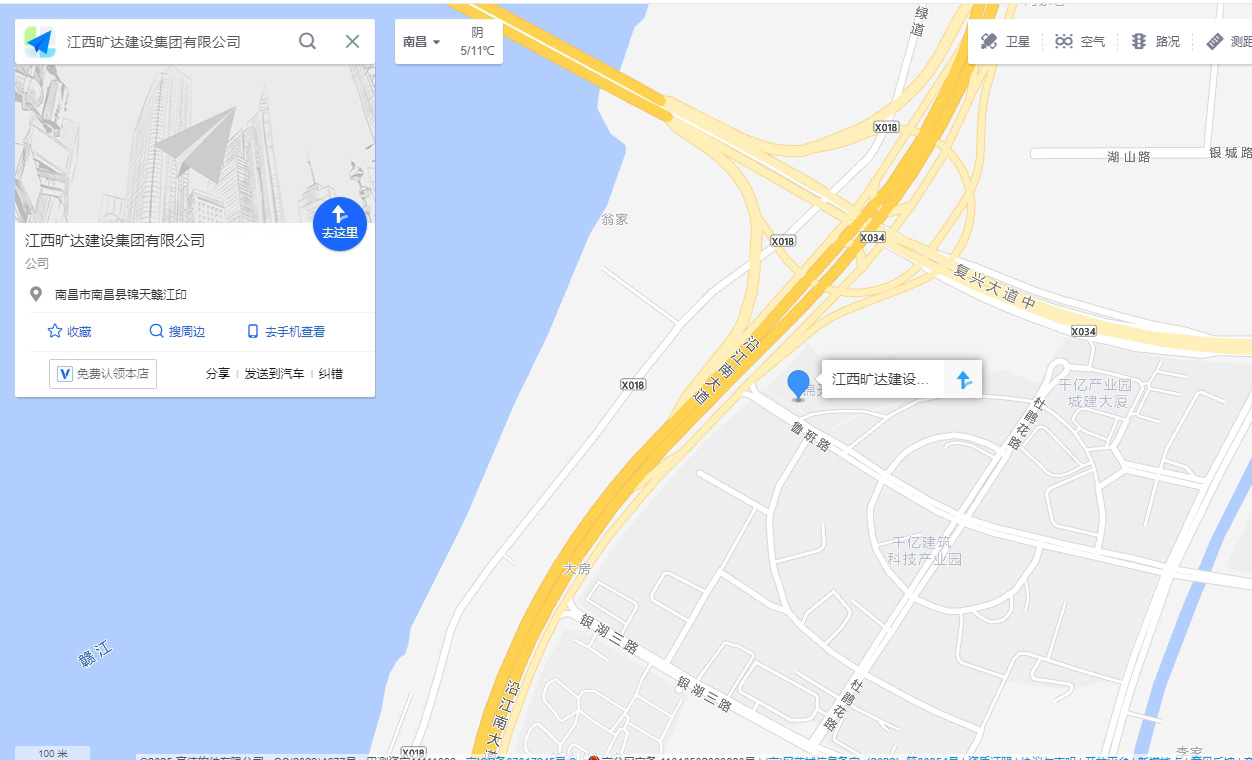Expand the 南昌 city dropdown
Viewport: 1252px width, 760px height.
pyautogui.click(x=422, y=42)
